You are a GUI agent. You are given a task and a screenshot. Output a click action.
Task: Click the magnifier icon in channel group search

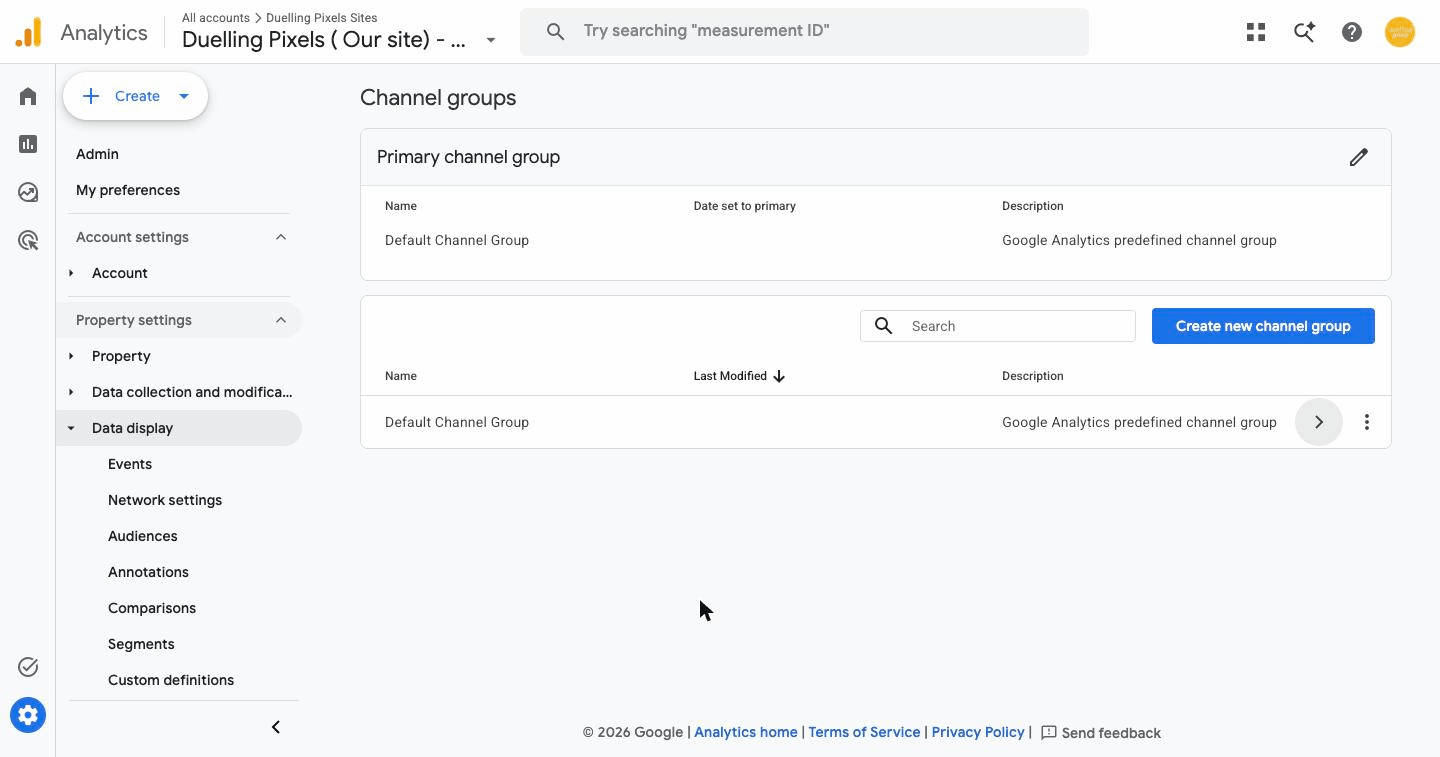click(884, 326)
